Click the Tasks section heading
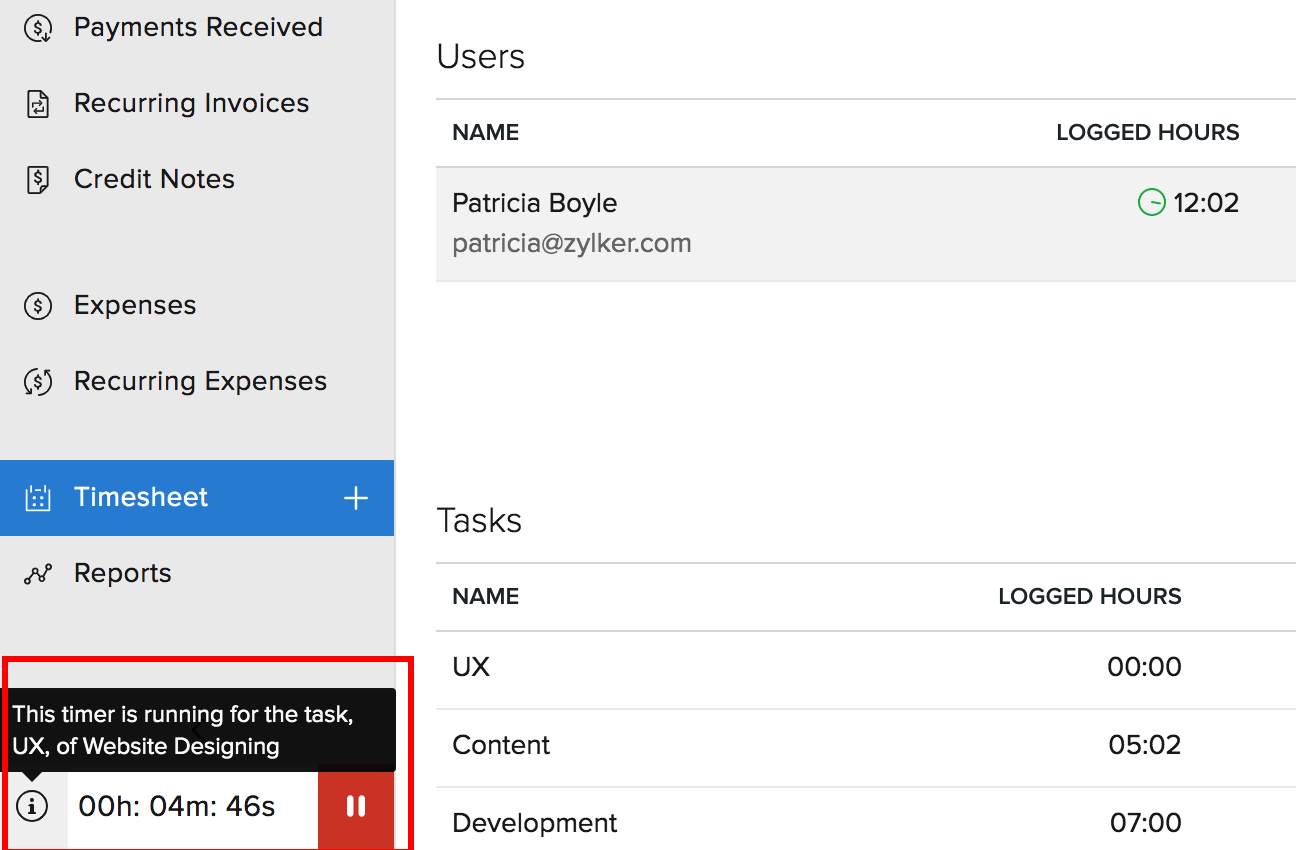 coord(478,520)
